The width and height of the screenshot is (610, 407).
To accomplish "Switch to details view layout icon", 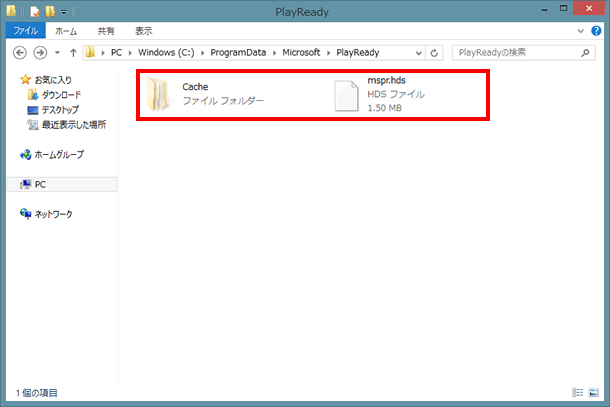I will [x=577, y=392].
